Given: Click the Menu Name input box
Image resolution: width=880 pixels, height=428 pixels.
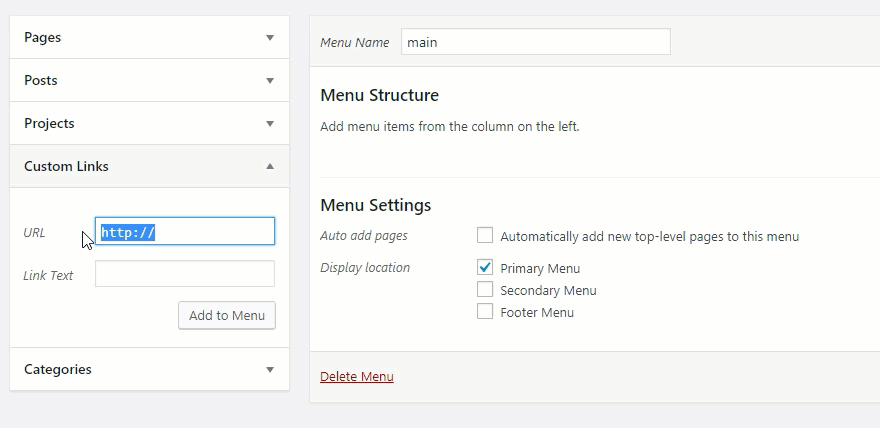Looking at the screenshot, I should [x=535, y=42].
